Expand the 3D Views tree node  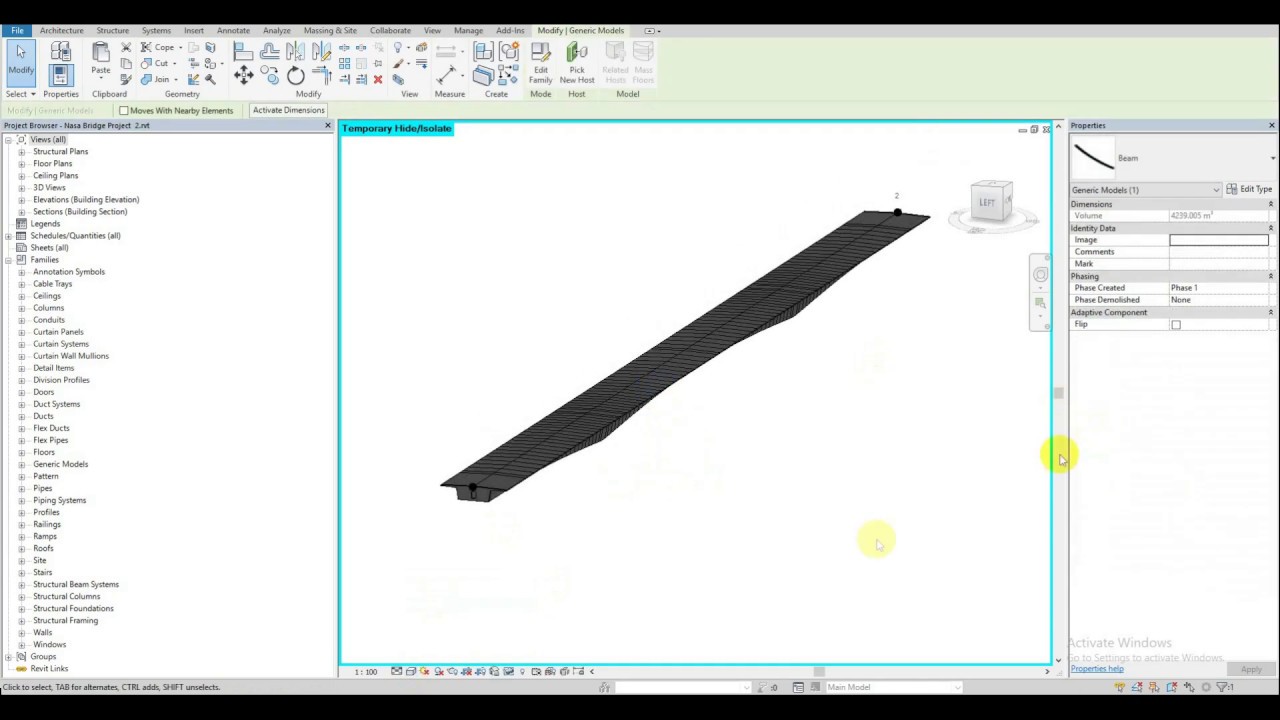click(21, 188)
